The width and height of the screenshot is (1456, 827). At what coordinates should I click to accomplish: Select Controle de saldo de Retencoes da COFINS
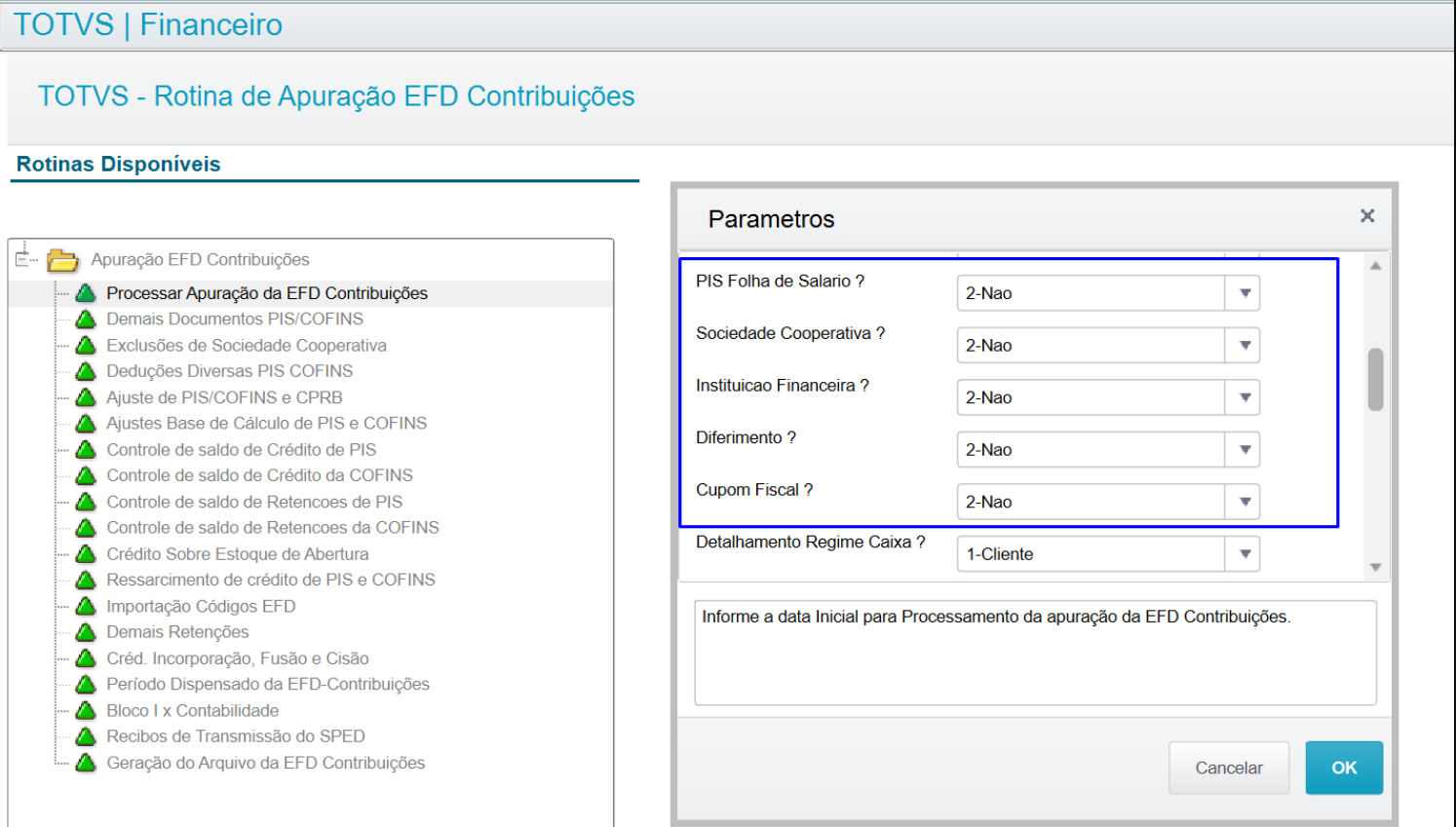[273, 528]
